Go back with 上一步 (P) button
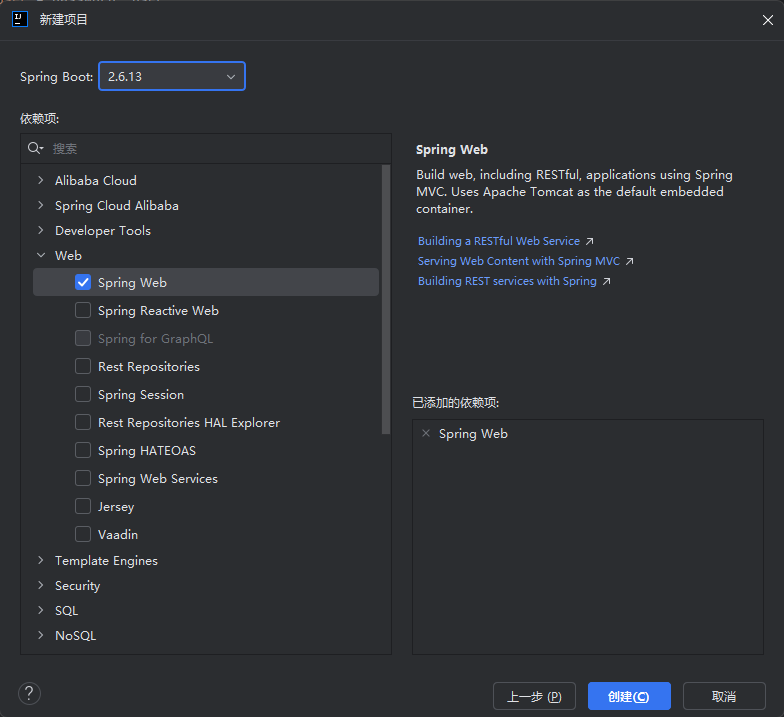Screen dimensions: 784x717 tap(534, 696)
